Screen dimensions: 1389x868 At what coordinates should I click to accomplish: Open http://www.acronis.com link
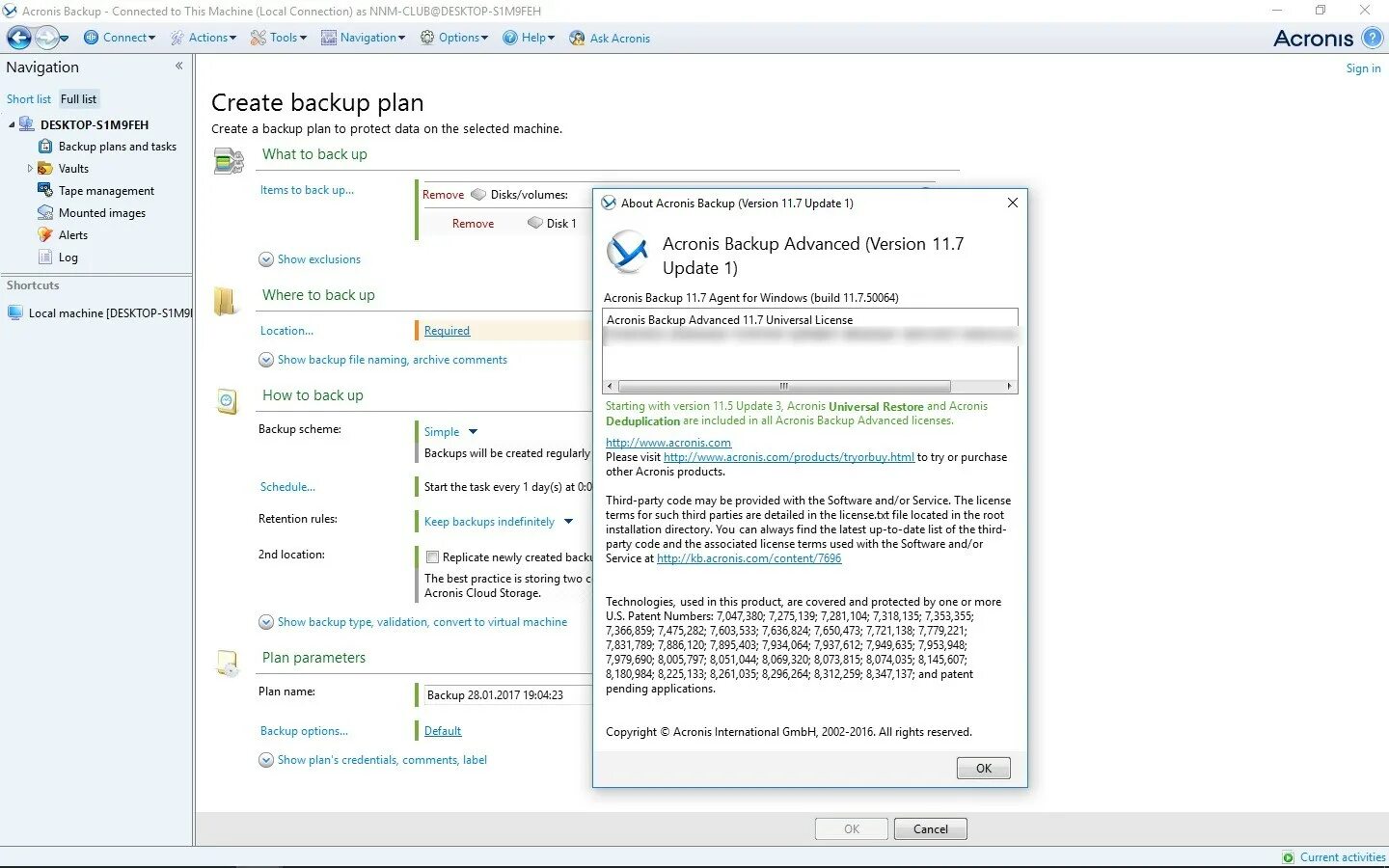coord(668,443)
